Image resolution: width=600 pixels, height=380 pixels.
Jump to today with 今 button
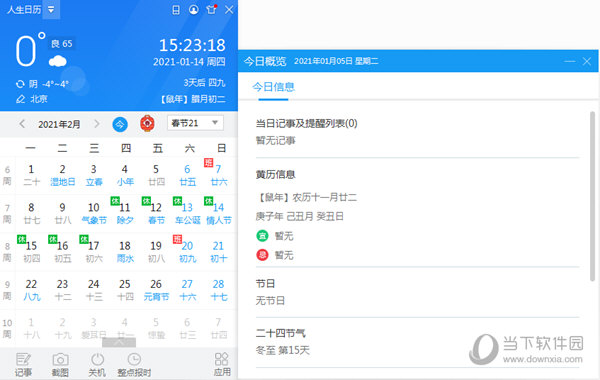coord(120,124)
